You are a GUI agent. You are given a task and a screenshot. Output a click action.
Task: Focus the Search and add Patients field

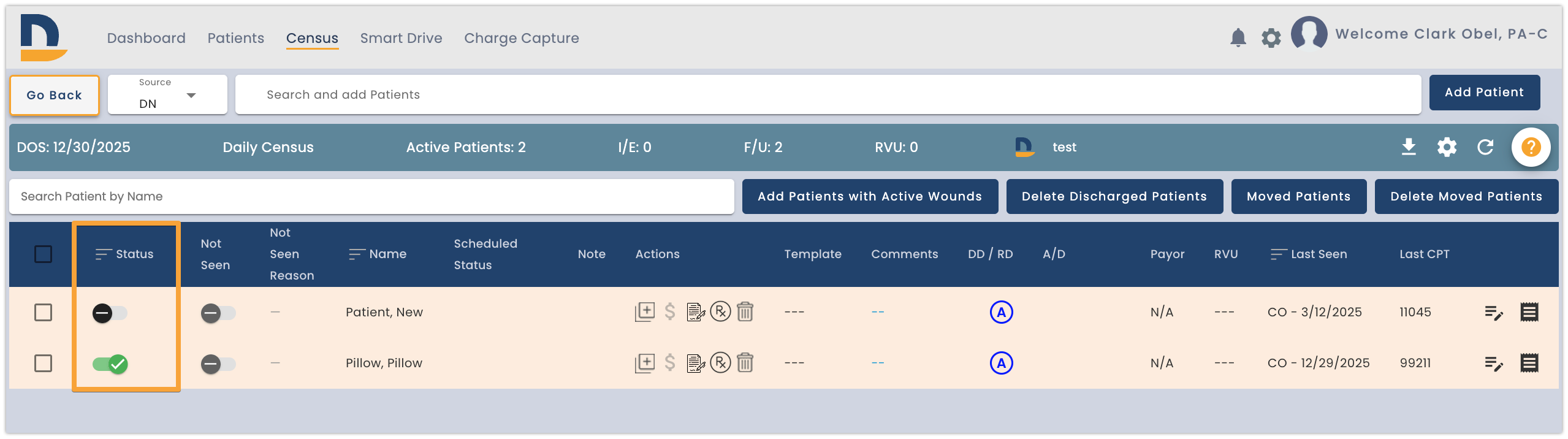(x=828, y=94)
